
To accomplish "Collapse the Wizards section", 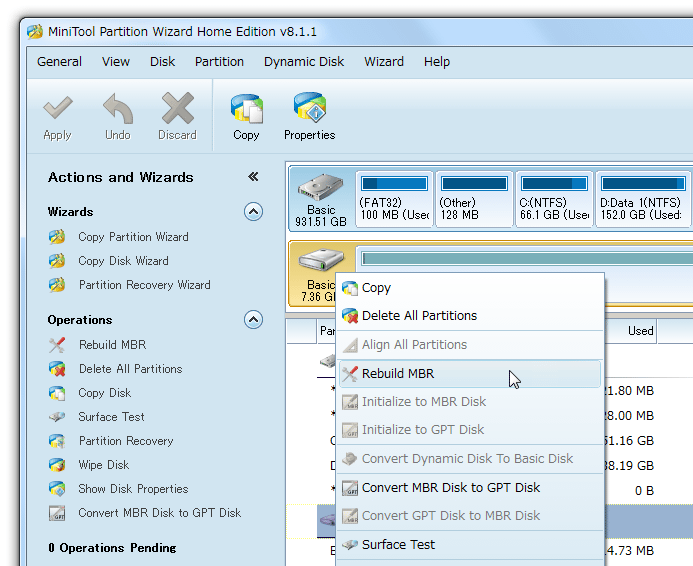I will pos(254,212).
